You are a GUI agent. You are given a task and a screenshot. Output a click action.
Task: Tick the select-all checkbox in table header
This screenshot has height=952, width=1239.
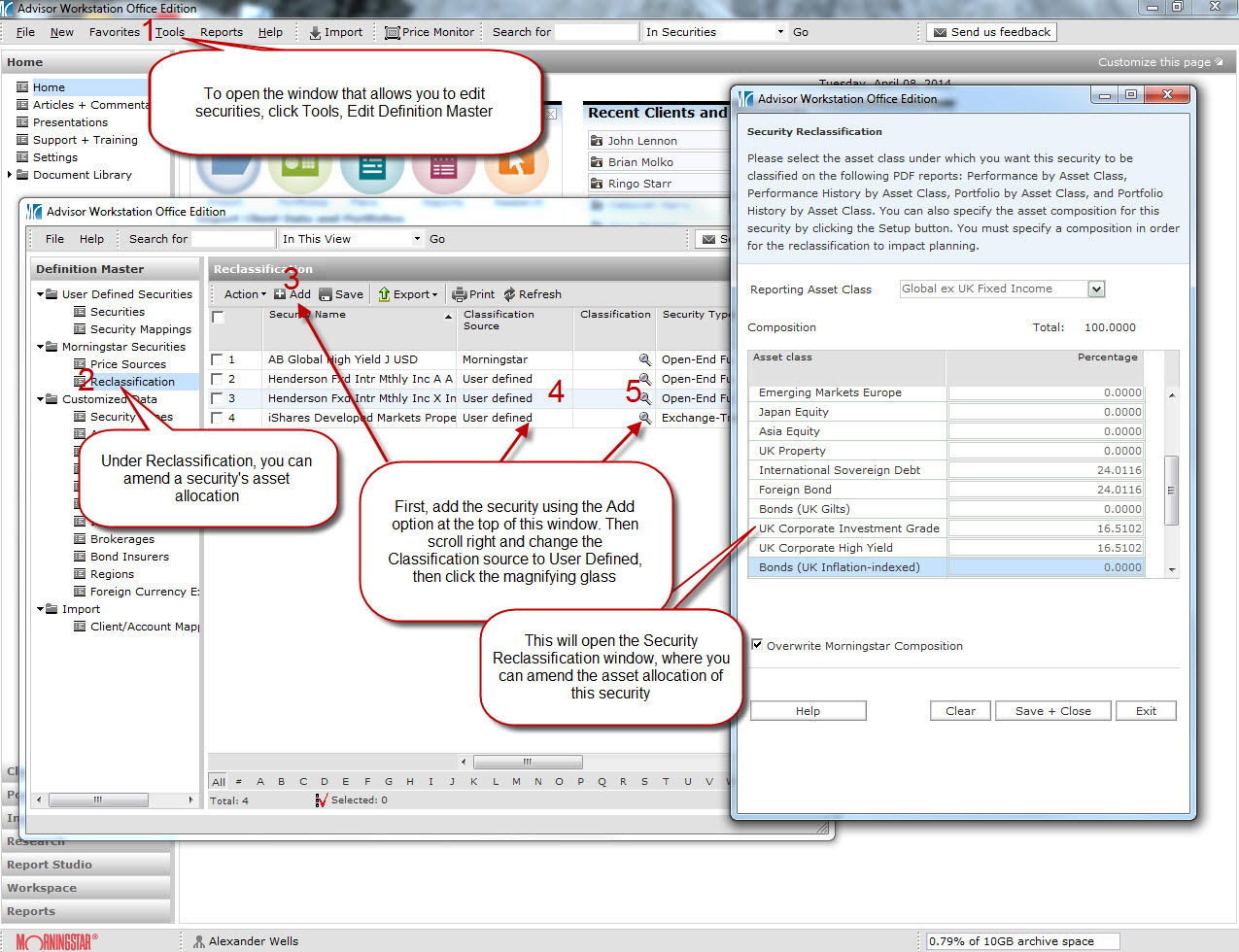click(218, 317)
